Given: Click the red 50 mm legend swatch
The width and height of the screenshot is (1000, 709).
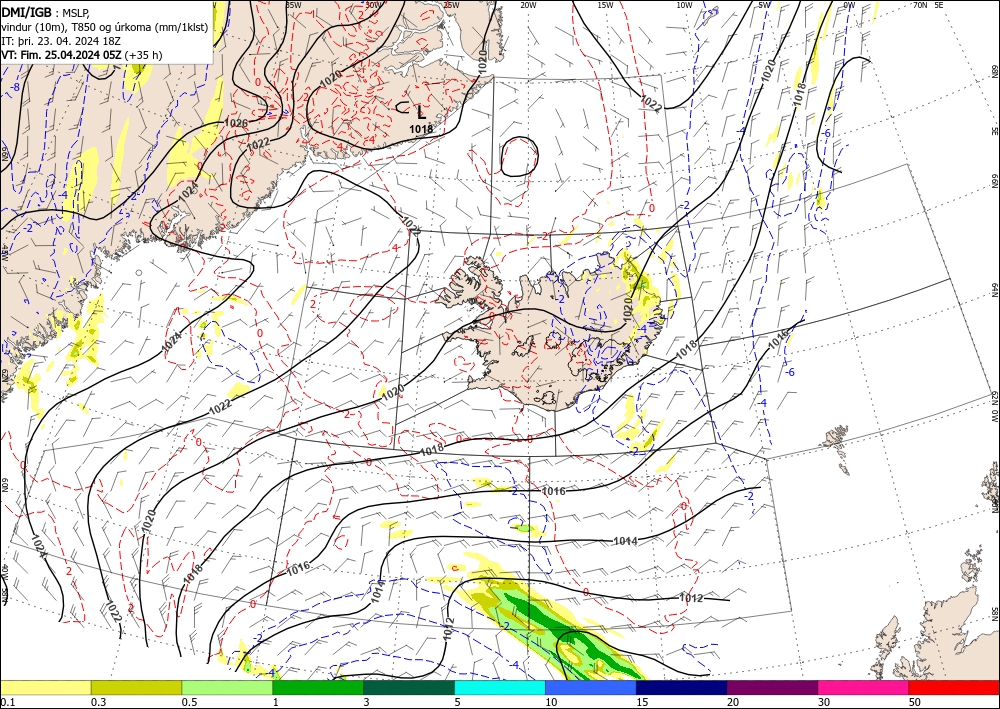Looking at the screenshot, I should tap(954, 687).
